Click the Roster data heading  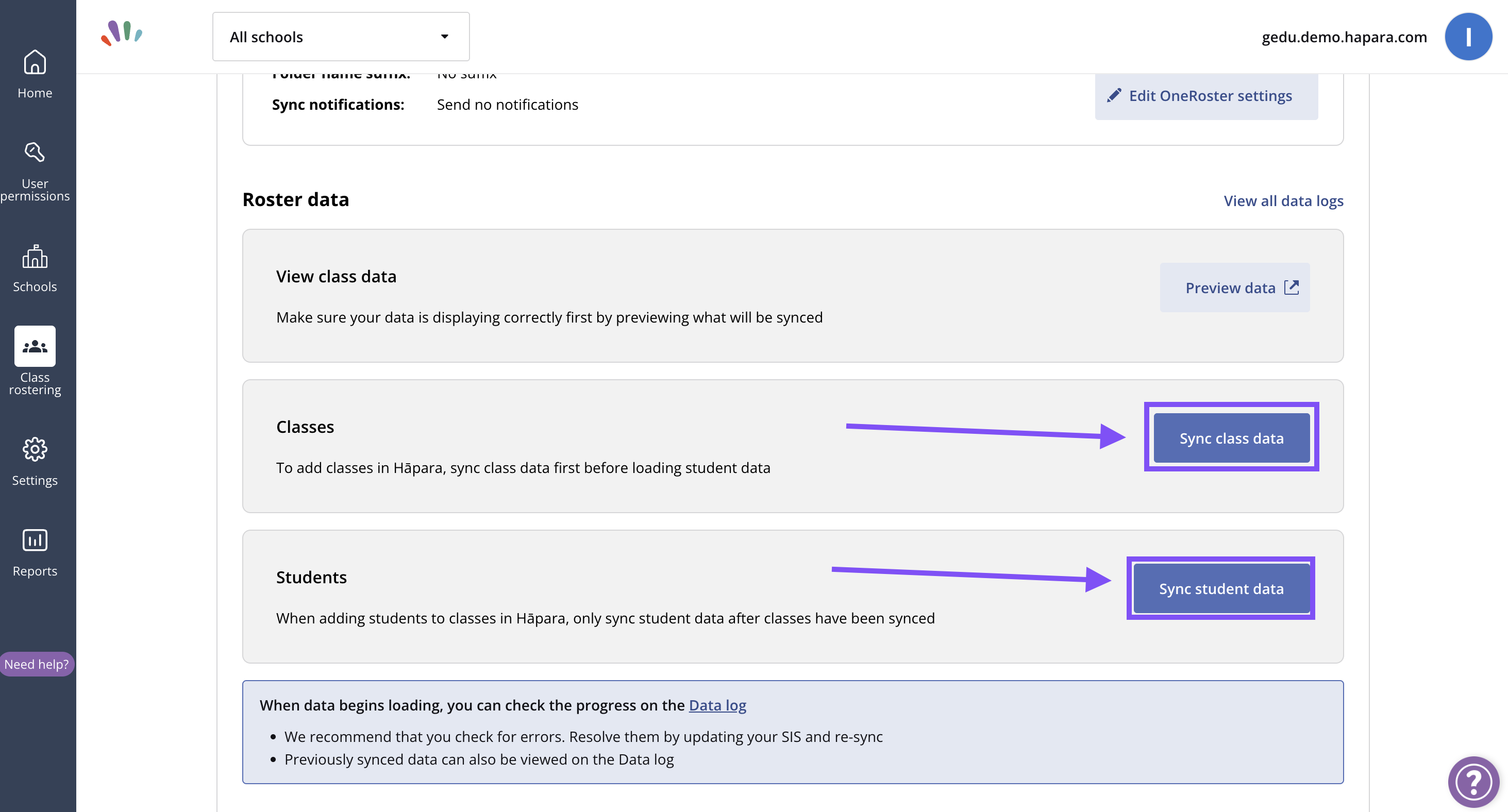[x=296, y=199]
